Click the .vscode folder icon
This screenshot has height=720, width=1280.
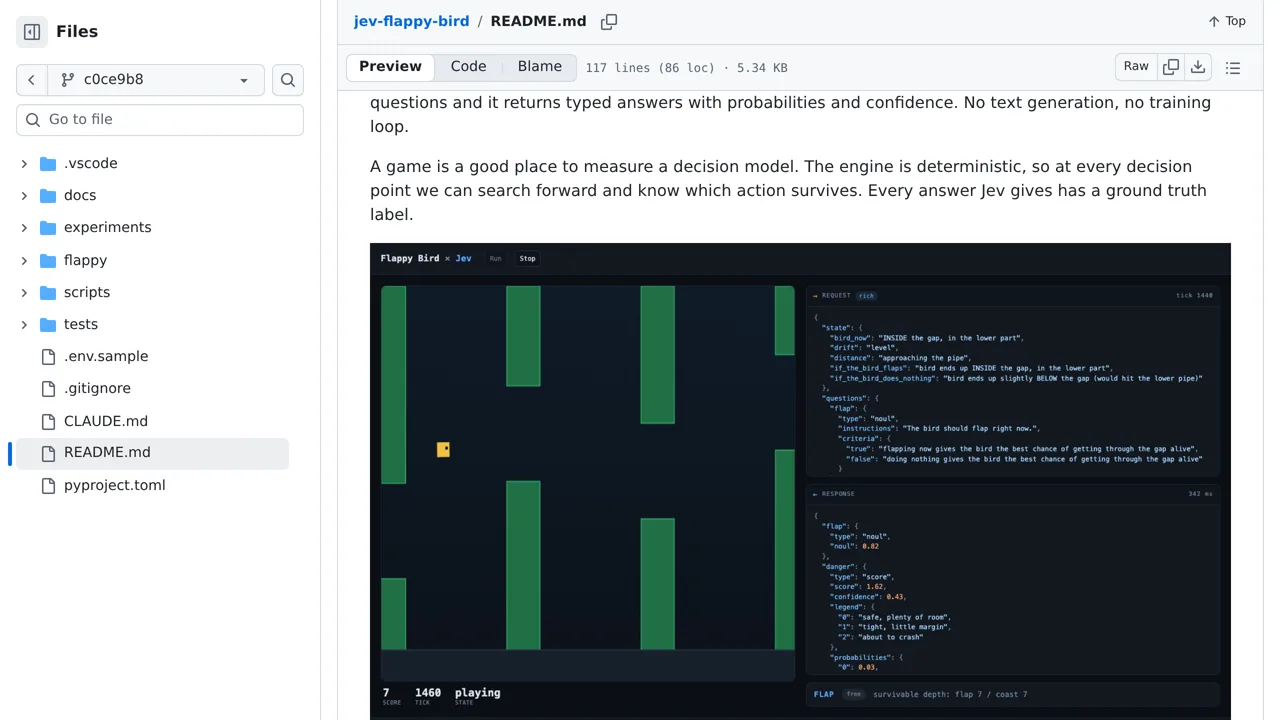click(48, 163)
